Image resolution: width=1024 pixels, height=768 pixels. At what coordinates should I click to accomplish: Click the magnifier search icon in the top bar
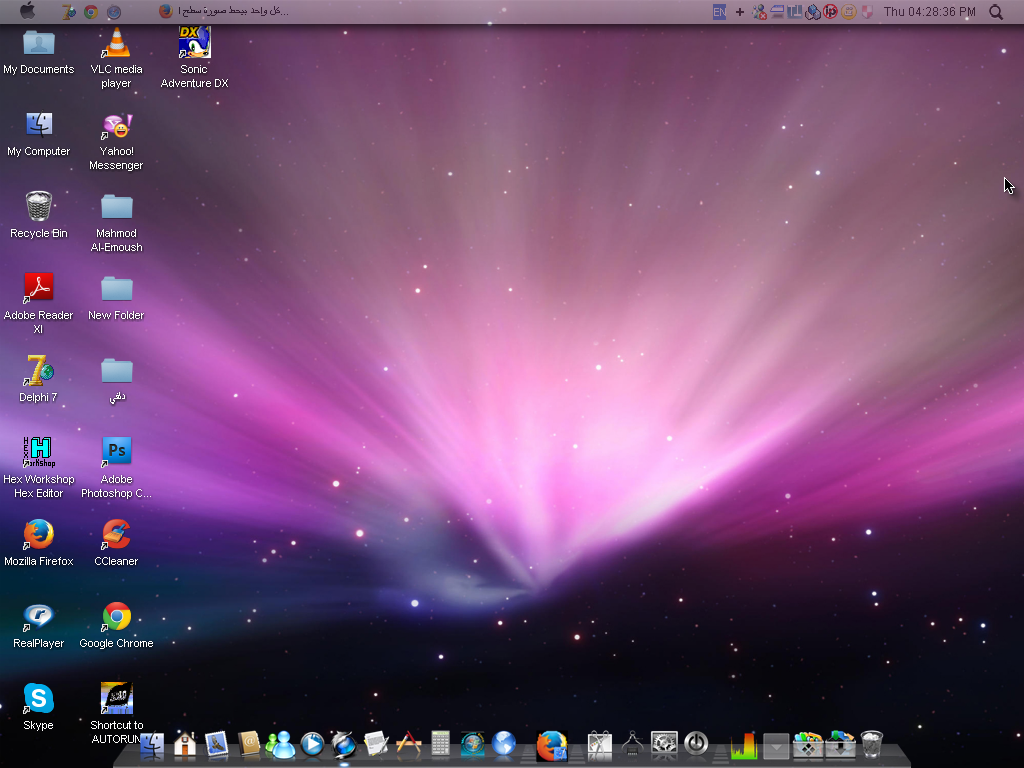tap(996, 12)
